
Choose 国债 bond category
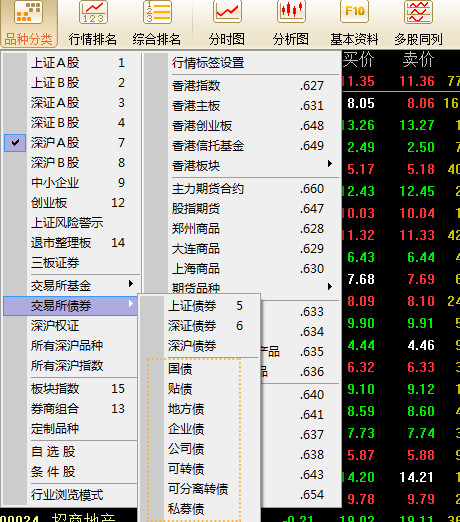pos(199,369)
